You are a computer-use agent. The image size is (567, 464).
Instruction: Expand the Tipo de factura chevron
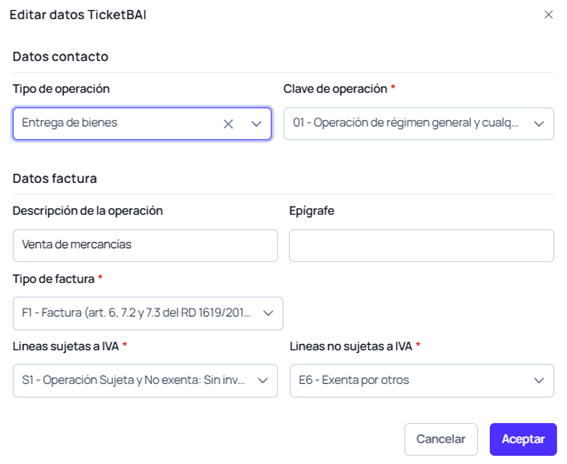(x=268, y=313)
